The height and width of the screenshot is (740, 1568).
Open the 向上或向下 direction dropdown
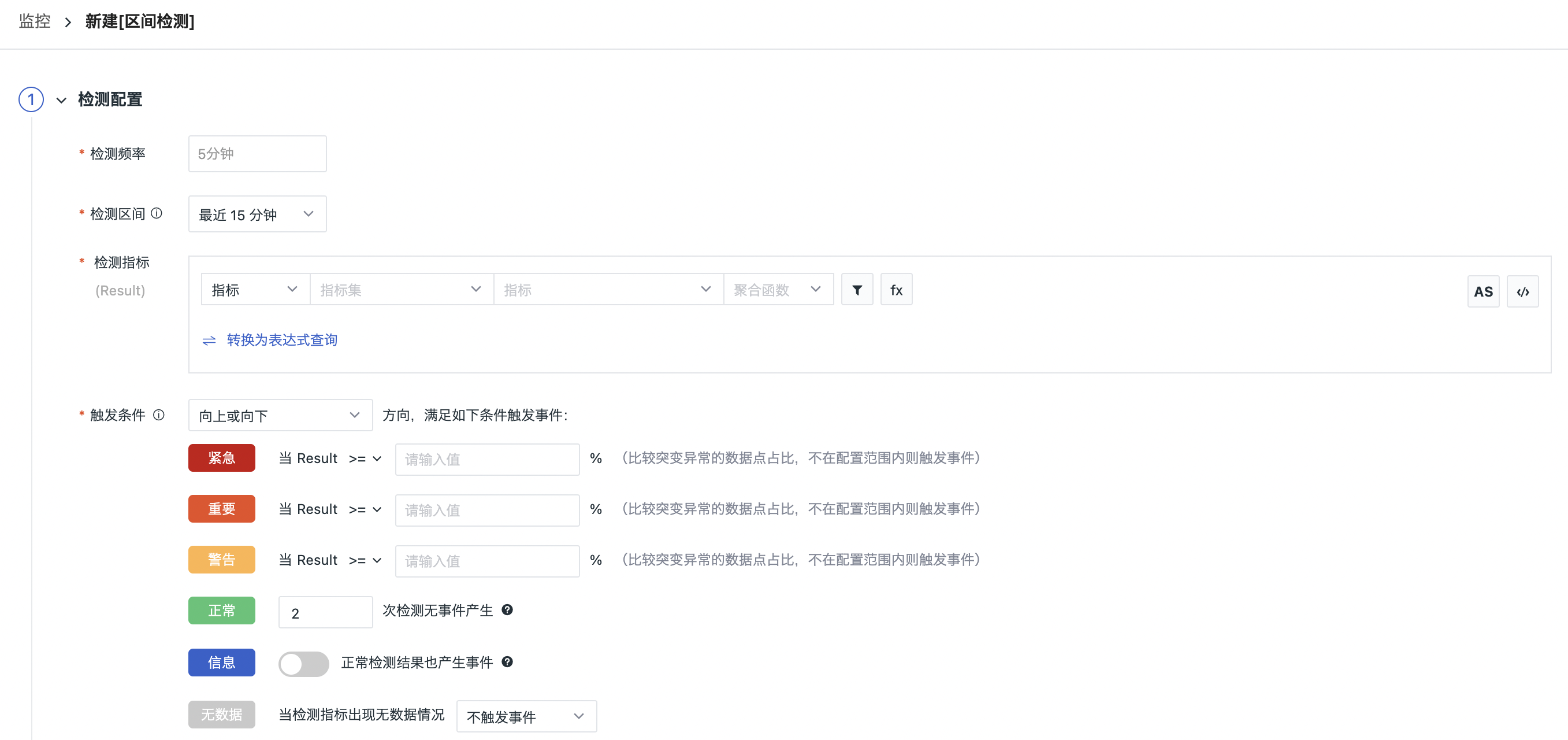[280, 415]
